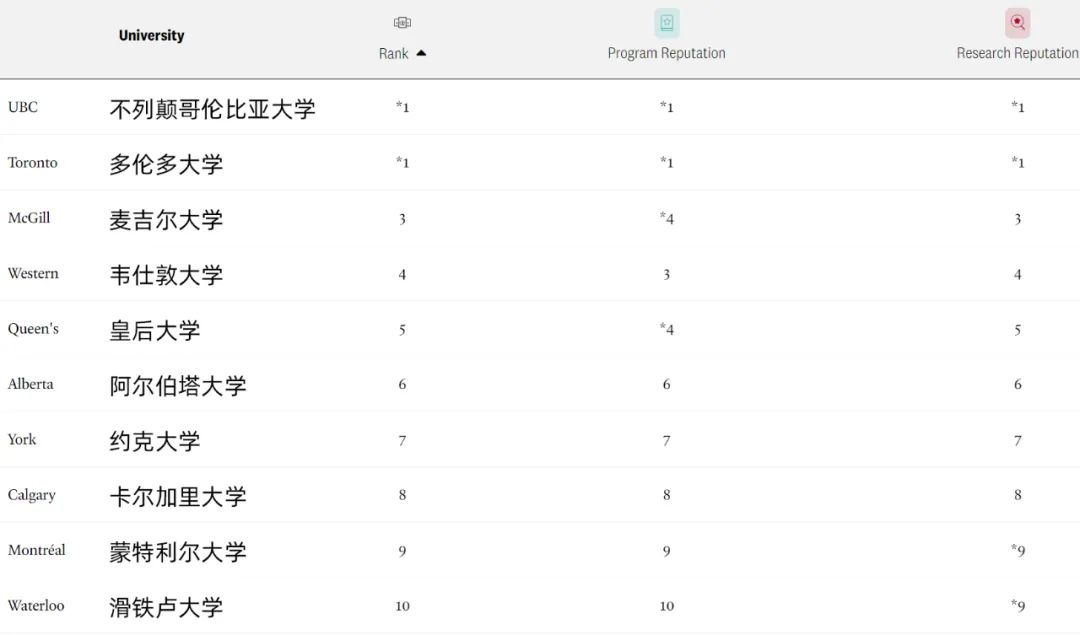Open the UBC university entry
The image size is (1080, 635).
click(22, 107)
